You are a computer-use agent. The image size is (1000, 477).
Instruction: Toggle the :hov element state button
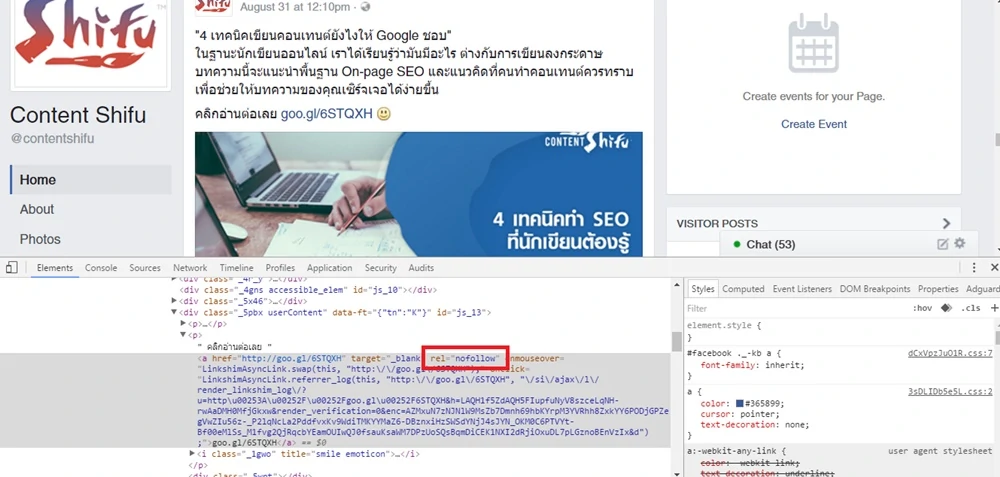(922, 308)
